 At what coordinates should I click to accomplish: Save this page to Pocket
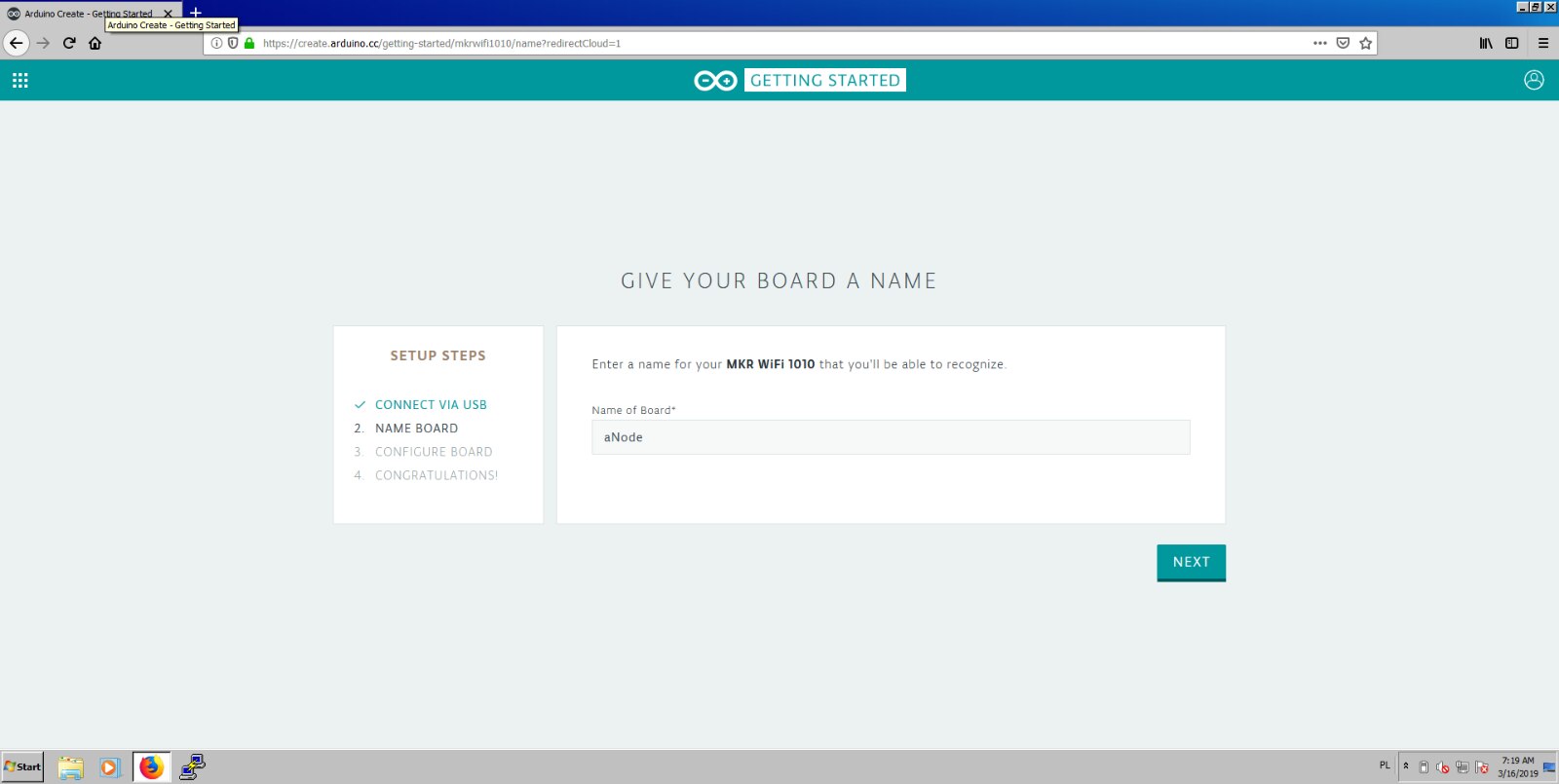click(x=1343, y=43)
